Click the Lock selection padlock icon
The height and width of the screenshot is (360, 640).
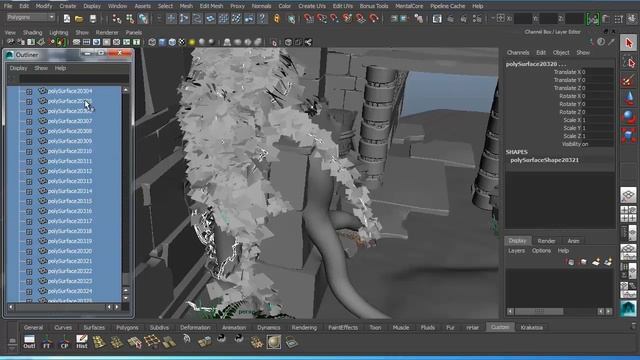point(277,18)
